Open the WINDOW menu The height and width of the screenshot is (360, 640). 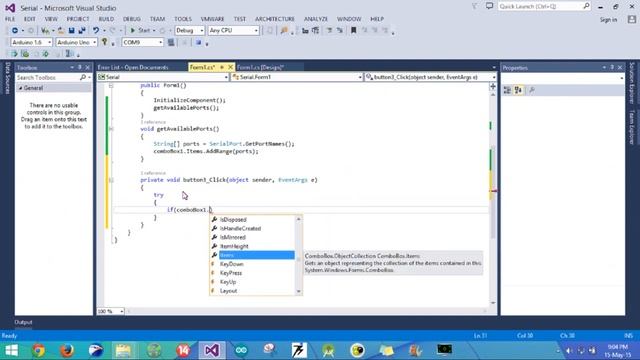(x=349, y=19)
